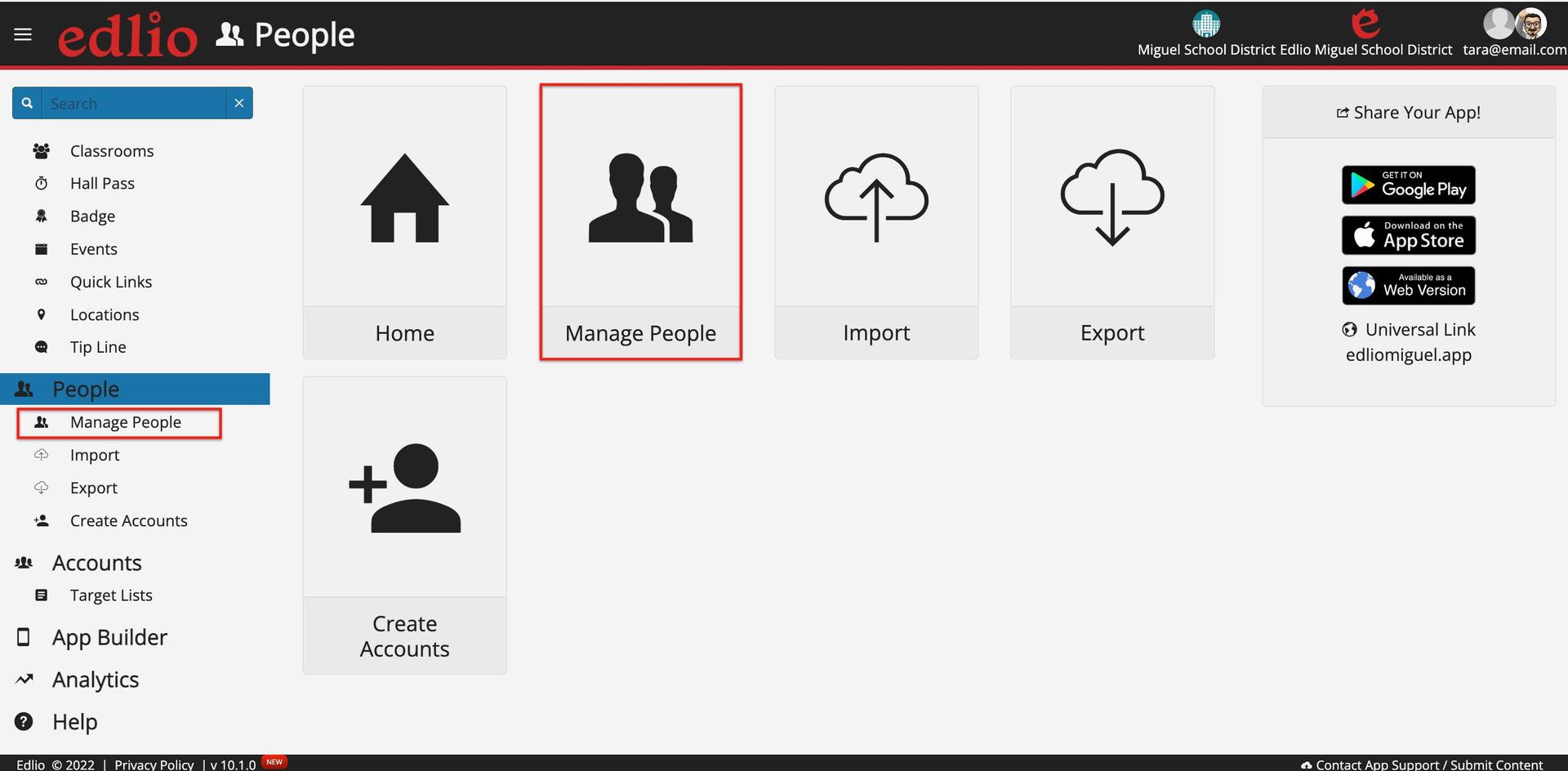The image size is (1568, 771).
Task: Open Target Lists in sidebar
Action: coord(111,595)
